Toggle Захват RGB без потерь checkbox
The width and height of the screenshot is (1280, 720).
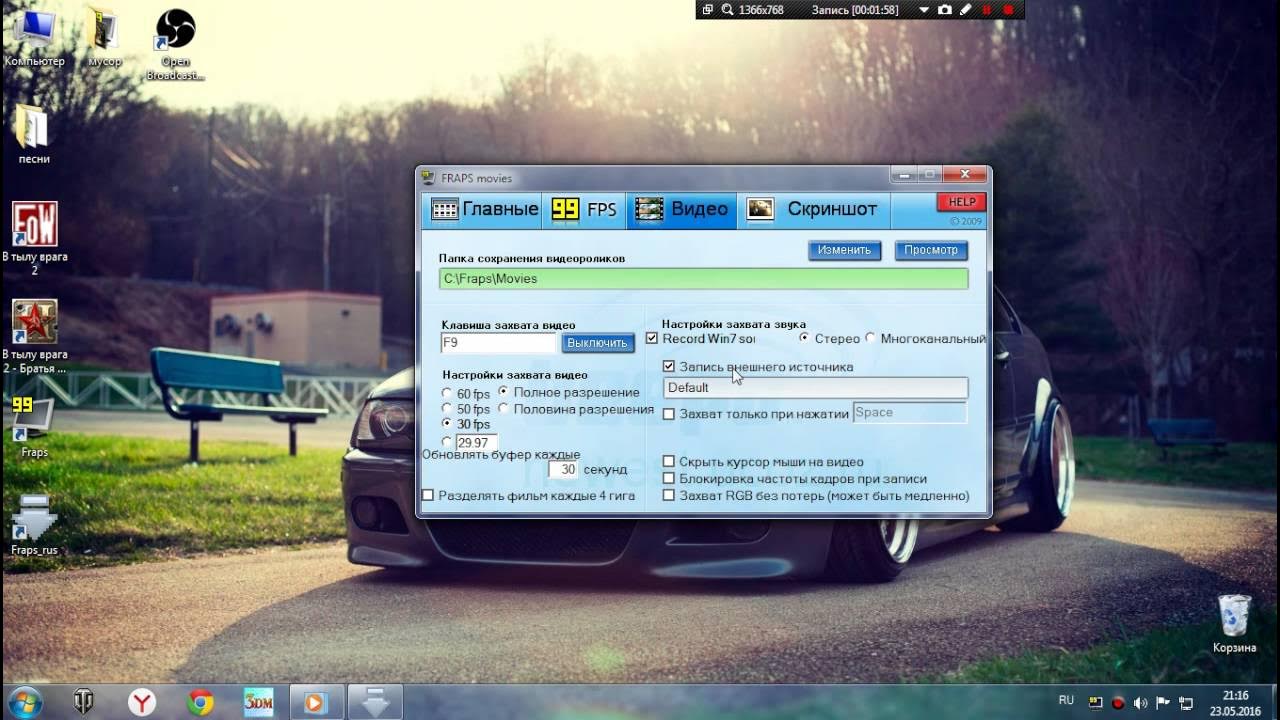[x=816, y=495]
